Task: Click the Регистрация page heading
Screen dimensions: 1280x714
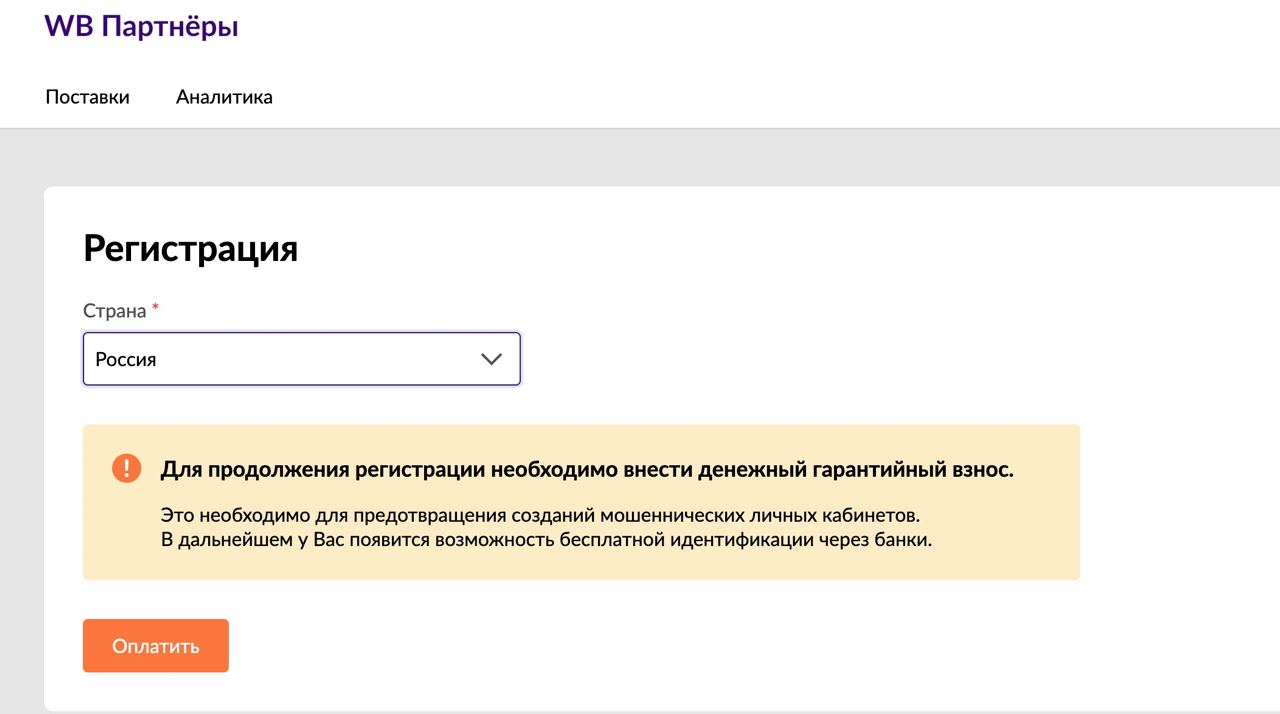Action: click(190, 248)
